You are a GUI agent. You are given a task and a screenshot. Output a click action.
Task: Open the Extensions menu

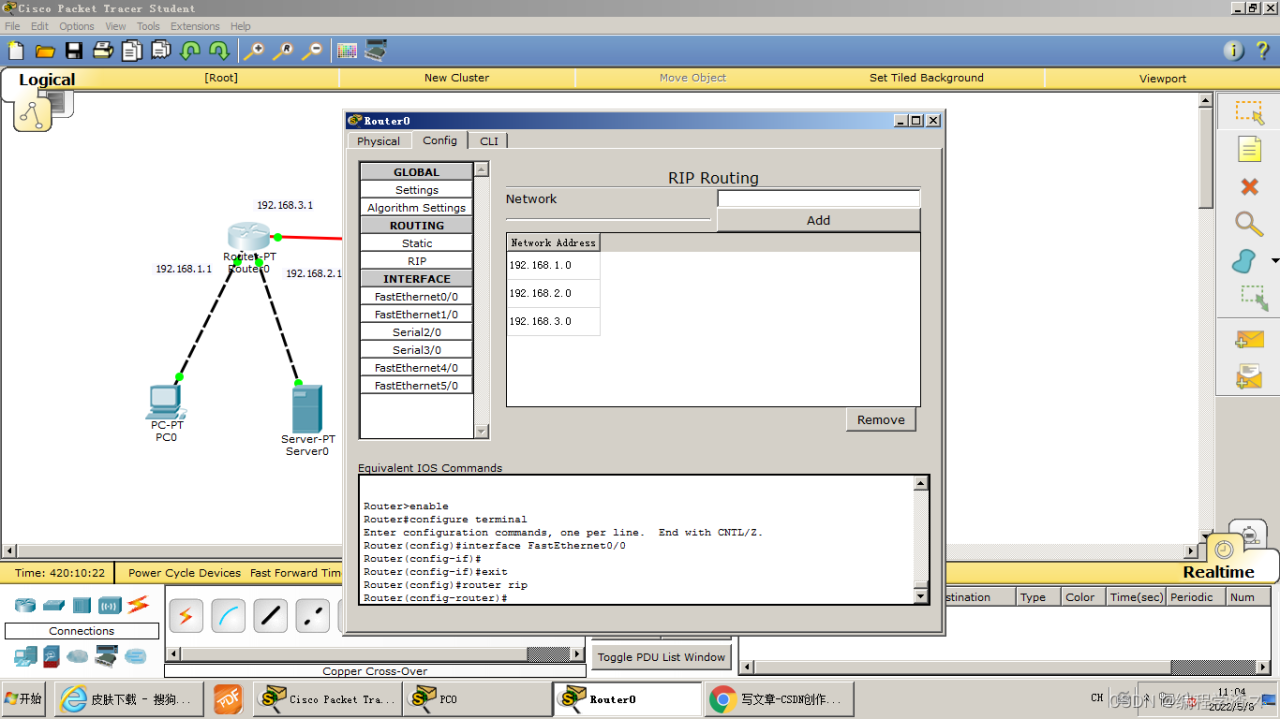[x=195, y=26]
